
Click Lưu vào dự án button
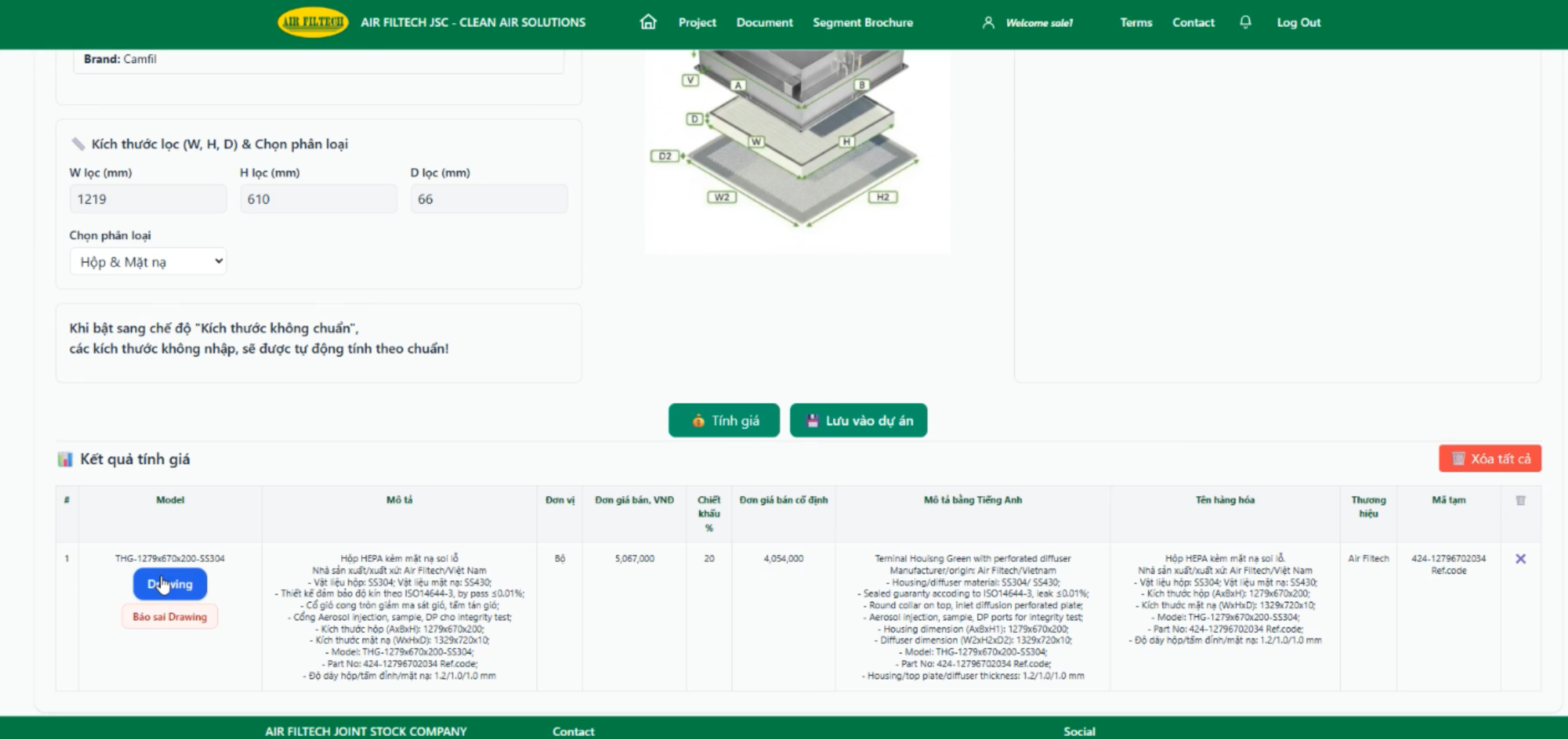(x=858, y=420)
